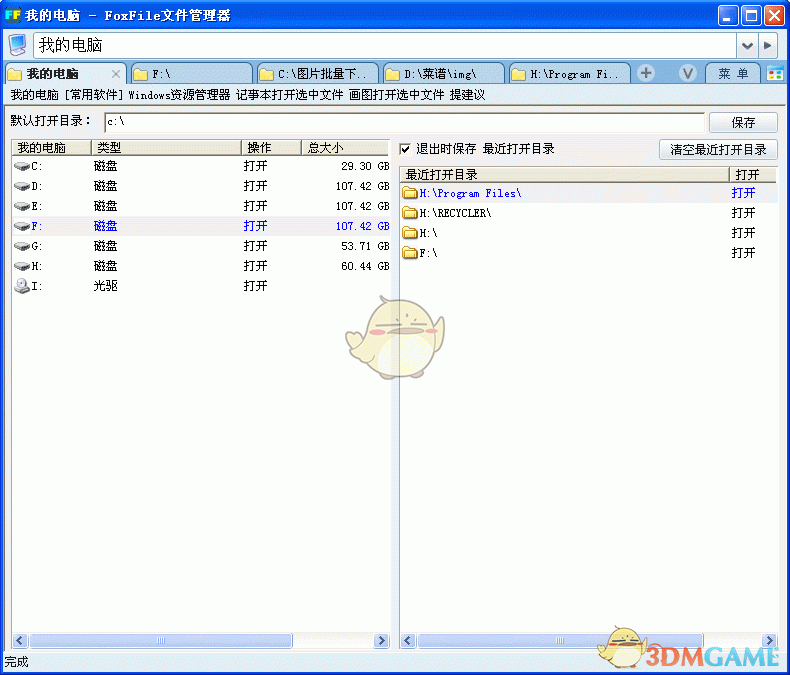Screen dimensions: 790x675
Task: Switch to the C:\图片批量下 tab
Action: (317, 74)
